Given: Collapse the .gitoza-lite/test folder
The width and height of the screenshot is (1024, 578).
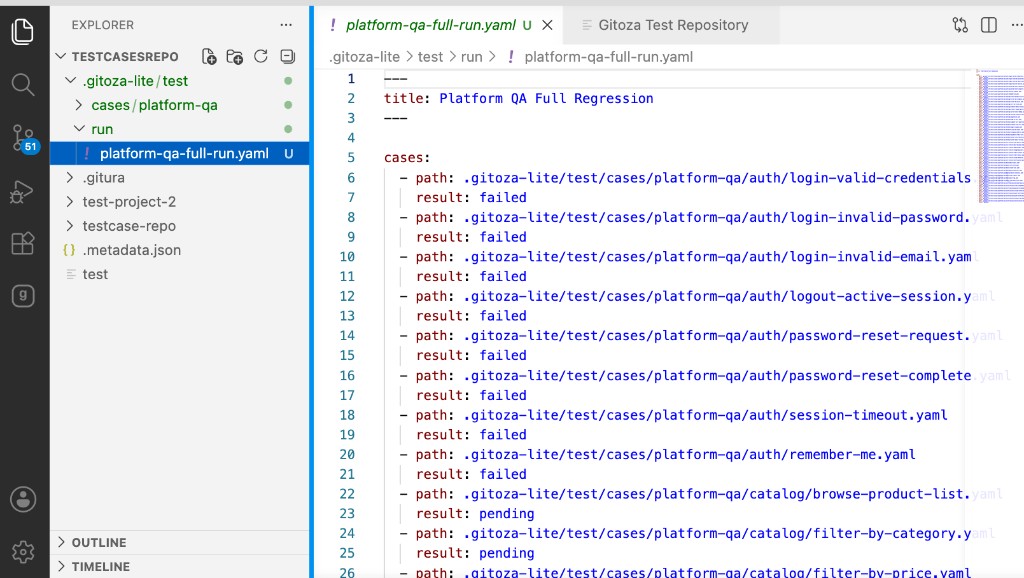Looking at the screenshot, I should coord(71,80).
